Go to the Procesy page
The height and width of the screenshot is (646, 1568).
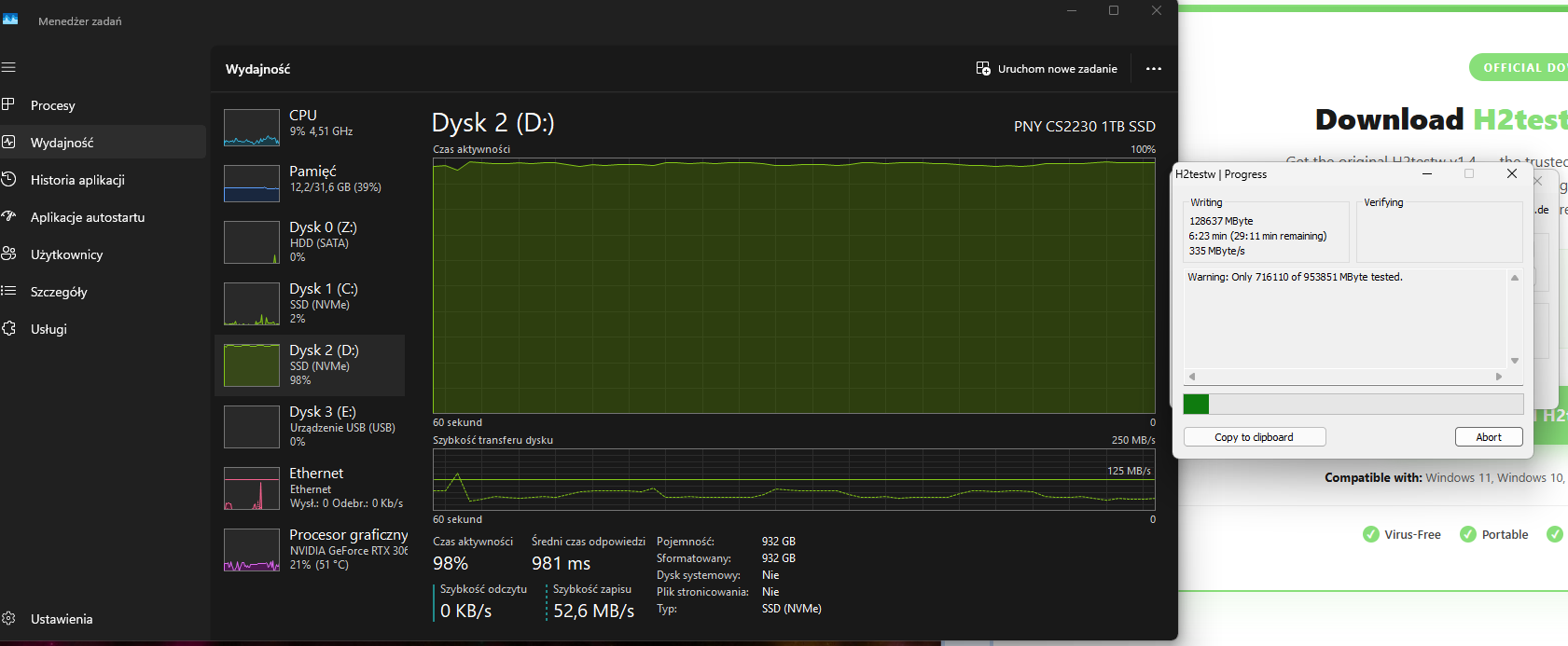click(x=103, y=105)
